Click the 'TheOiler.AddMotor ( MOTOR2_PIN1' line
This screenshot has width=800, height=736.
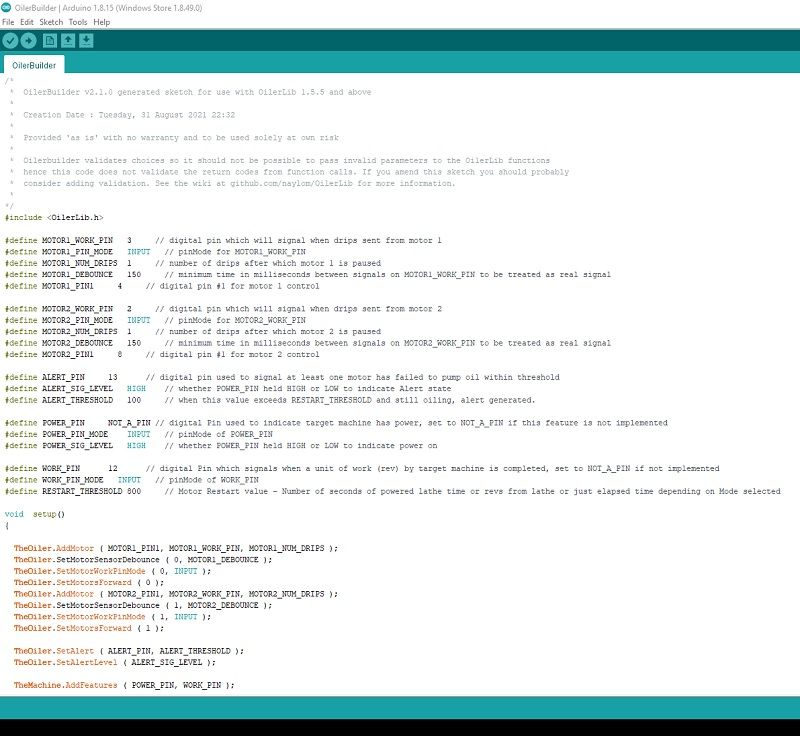(x=176, y=594)
